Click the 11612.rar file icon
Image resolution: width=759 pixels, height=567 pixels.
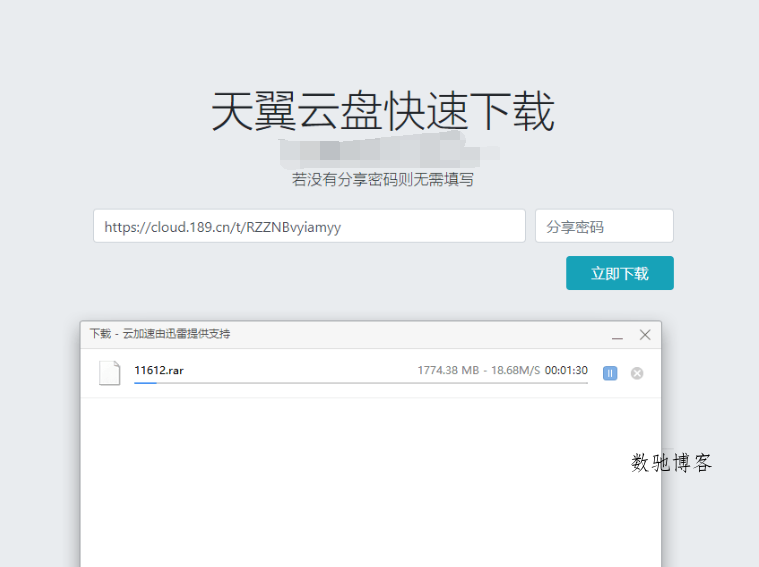point(109,373)
